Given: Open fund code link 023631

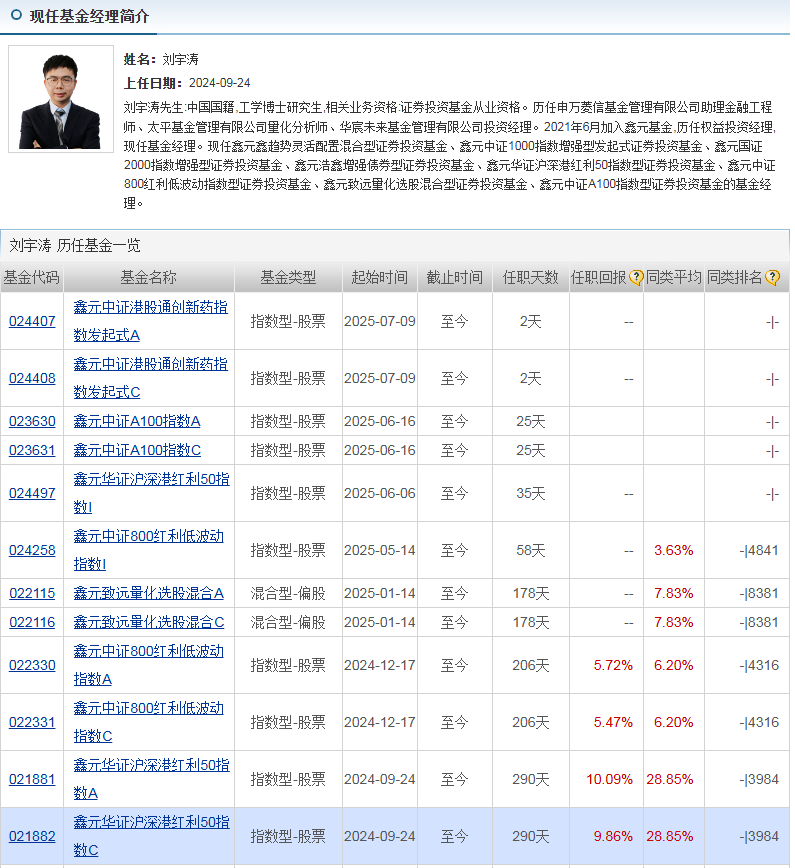Looking at the screenshot, I should (x=32, y=450).
